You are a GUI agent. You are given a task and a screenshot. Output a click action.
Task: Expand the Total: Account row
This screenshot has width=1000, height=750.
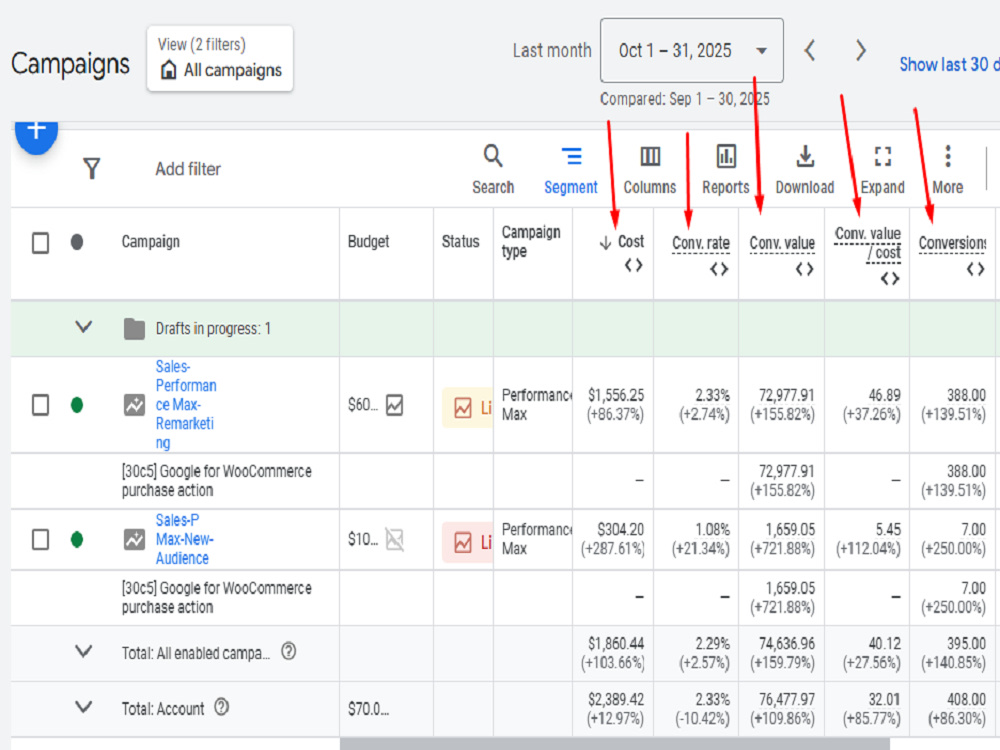pos(84,707)
